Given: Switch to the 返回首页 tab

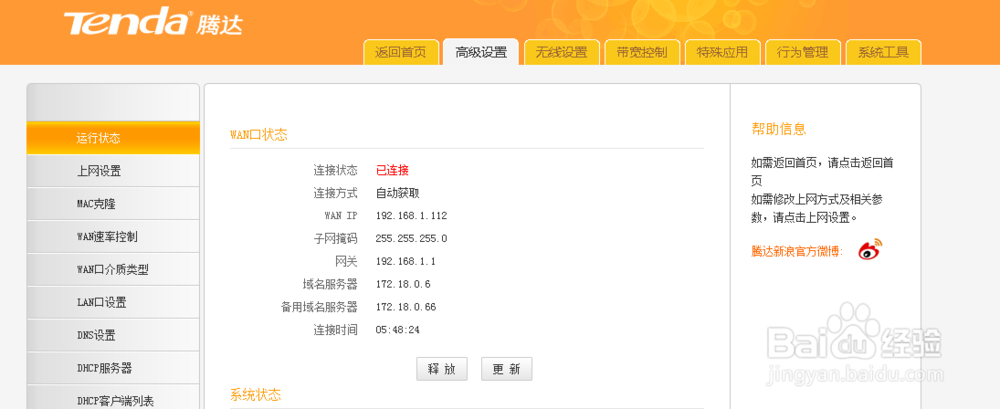Looking at the screenshot, I should [x=401, y=52].
